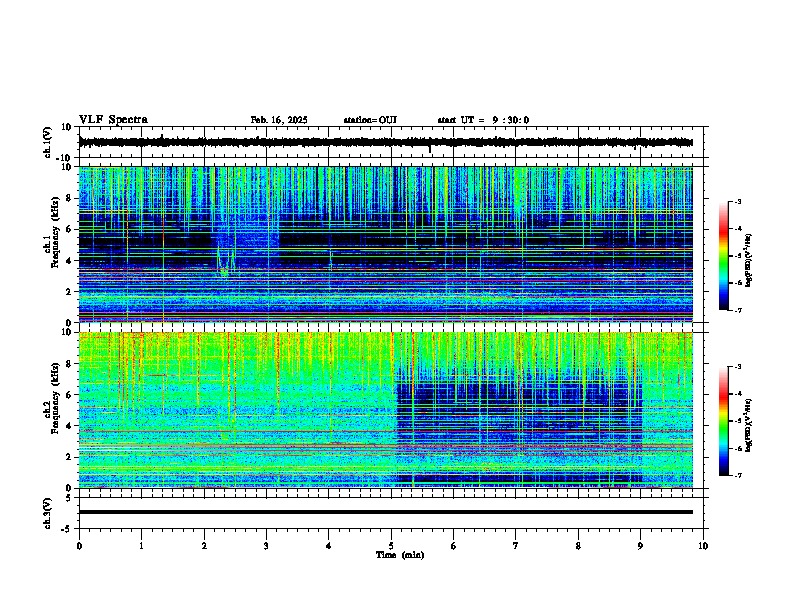Click time axis tick label "5"

pyautogui.click(x=391, y=546)
